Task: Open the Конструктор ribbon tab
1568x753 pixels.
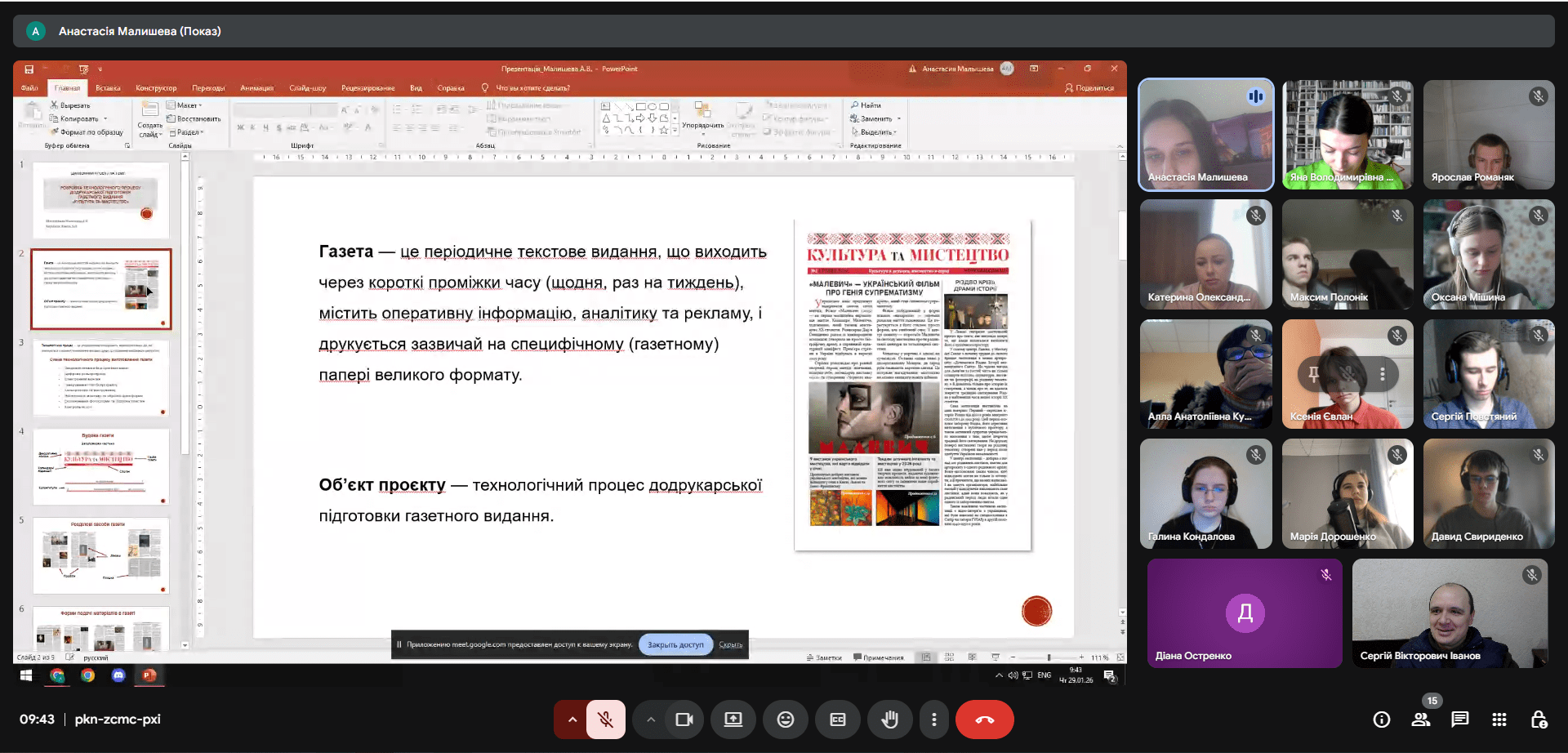Action: [156, 88]
